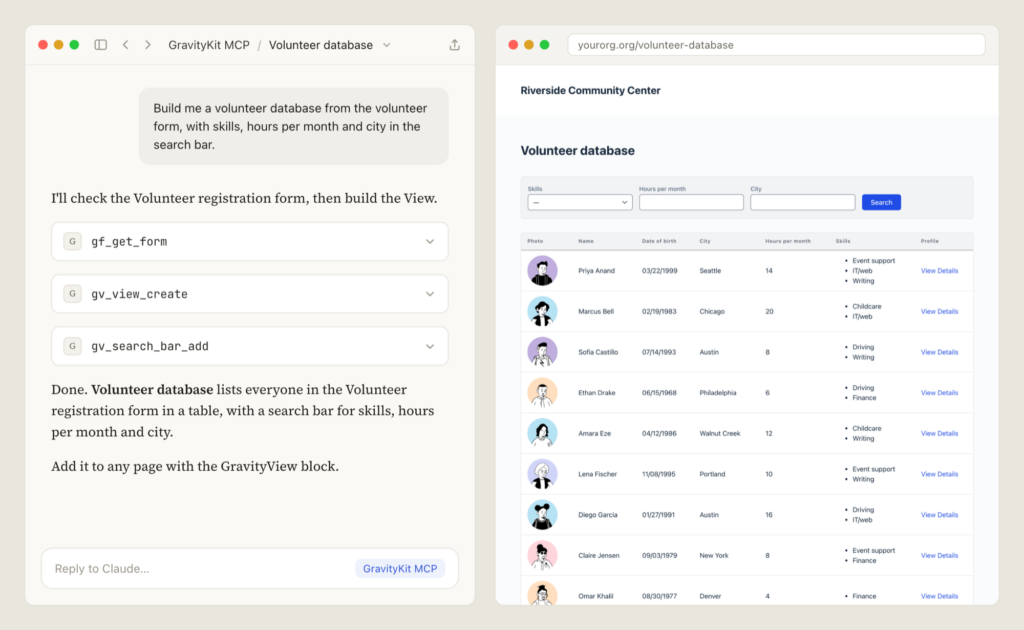This screenshot has width=1024, height=630.
Task: Click the share icon in the header
Action: pyautogui.click(x=455, y=45)
